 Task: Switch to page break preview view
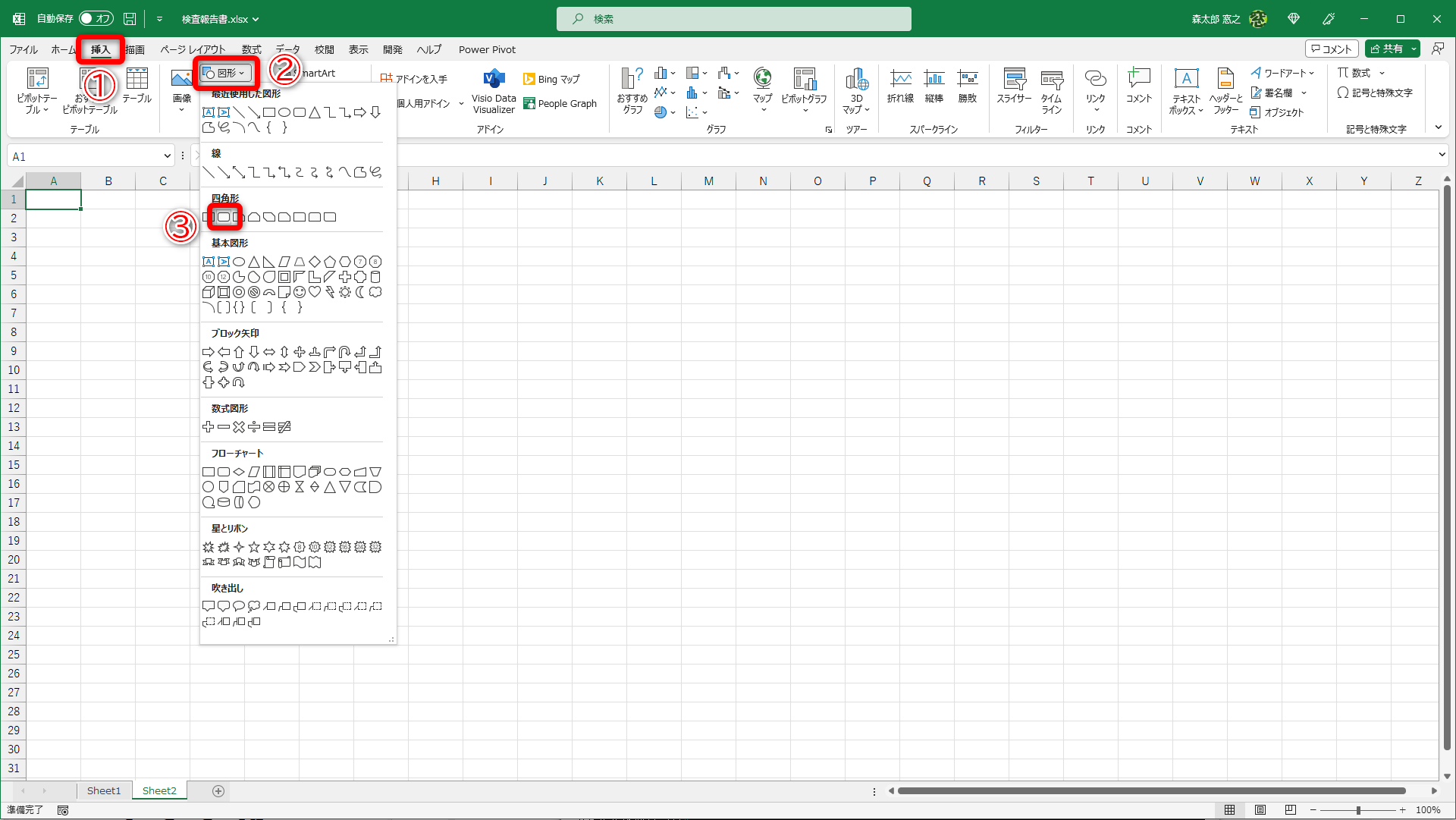coord(1291,810)
